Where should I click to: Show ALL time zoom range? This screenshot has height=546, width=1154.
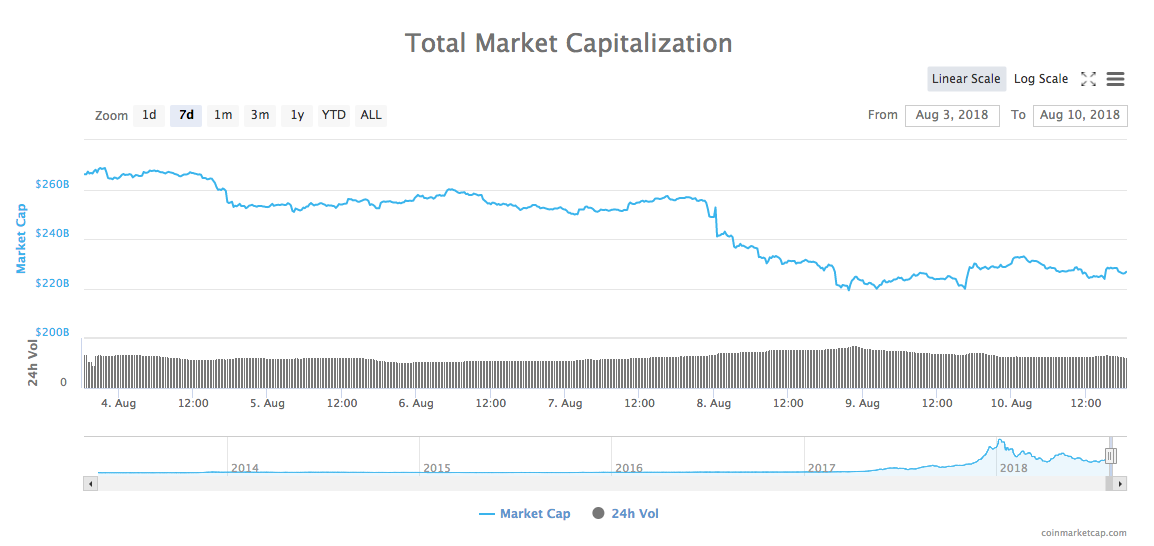point(371,115)
